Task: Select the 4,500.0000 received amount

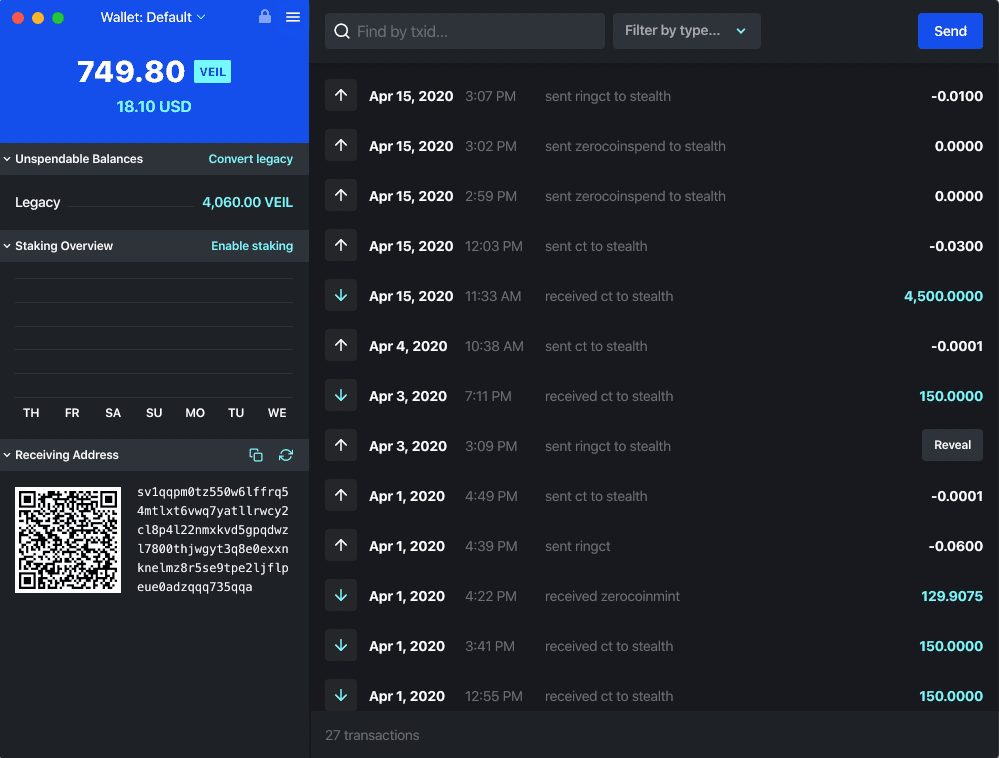Action: [x=943, y=296]
